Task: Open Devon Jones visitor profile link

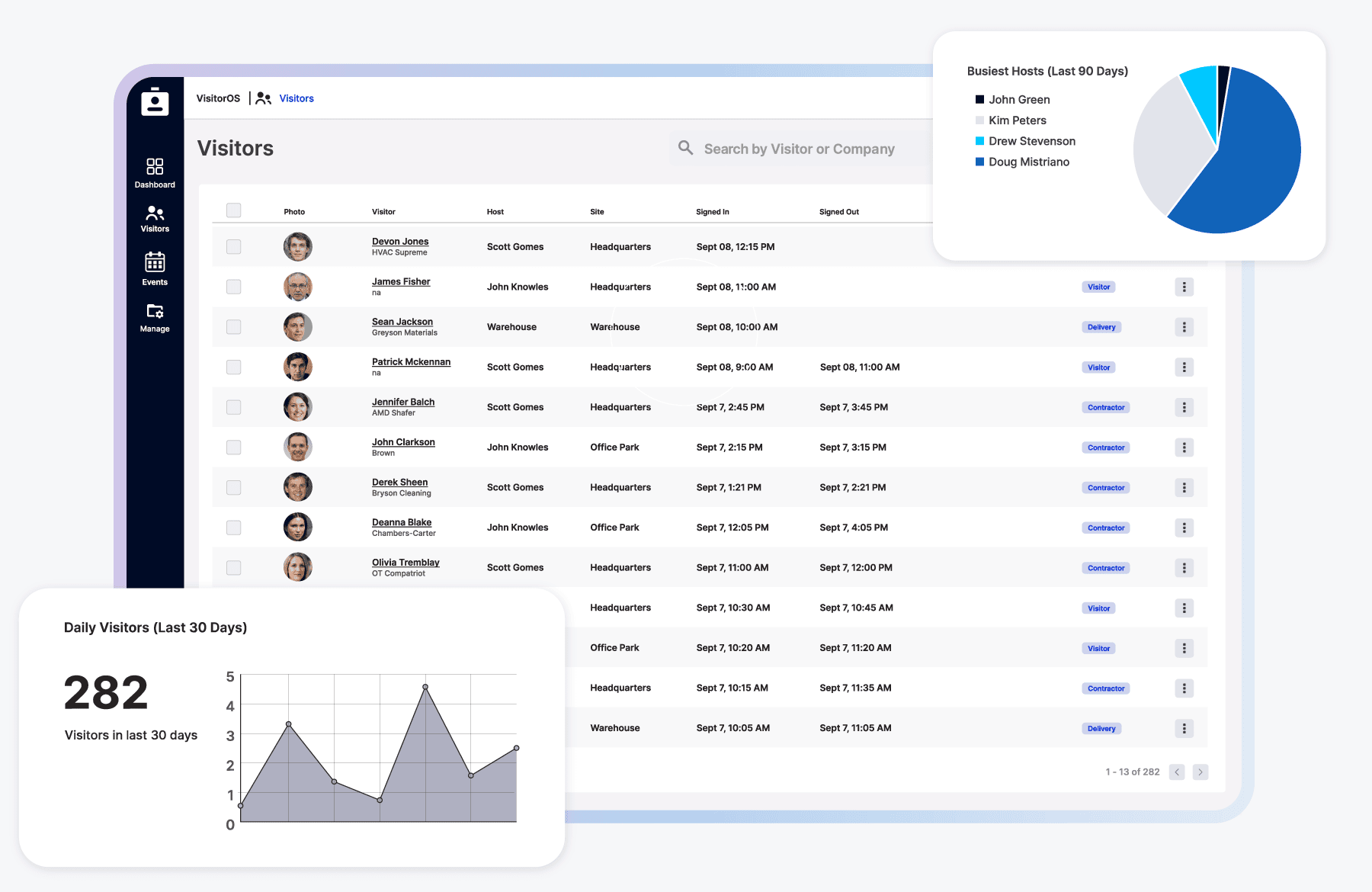Action: tap(399, 241)
